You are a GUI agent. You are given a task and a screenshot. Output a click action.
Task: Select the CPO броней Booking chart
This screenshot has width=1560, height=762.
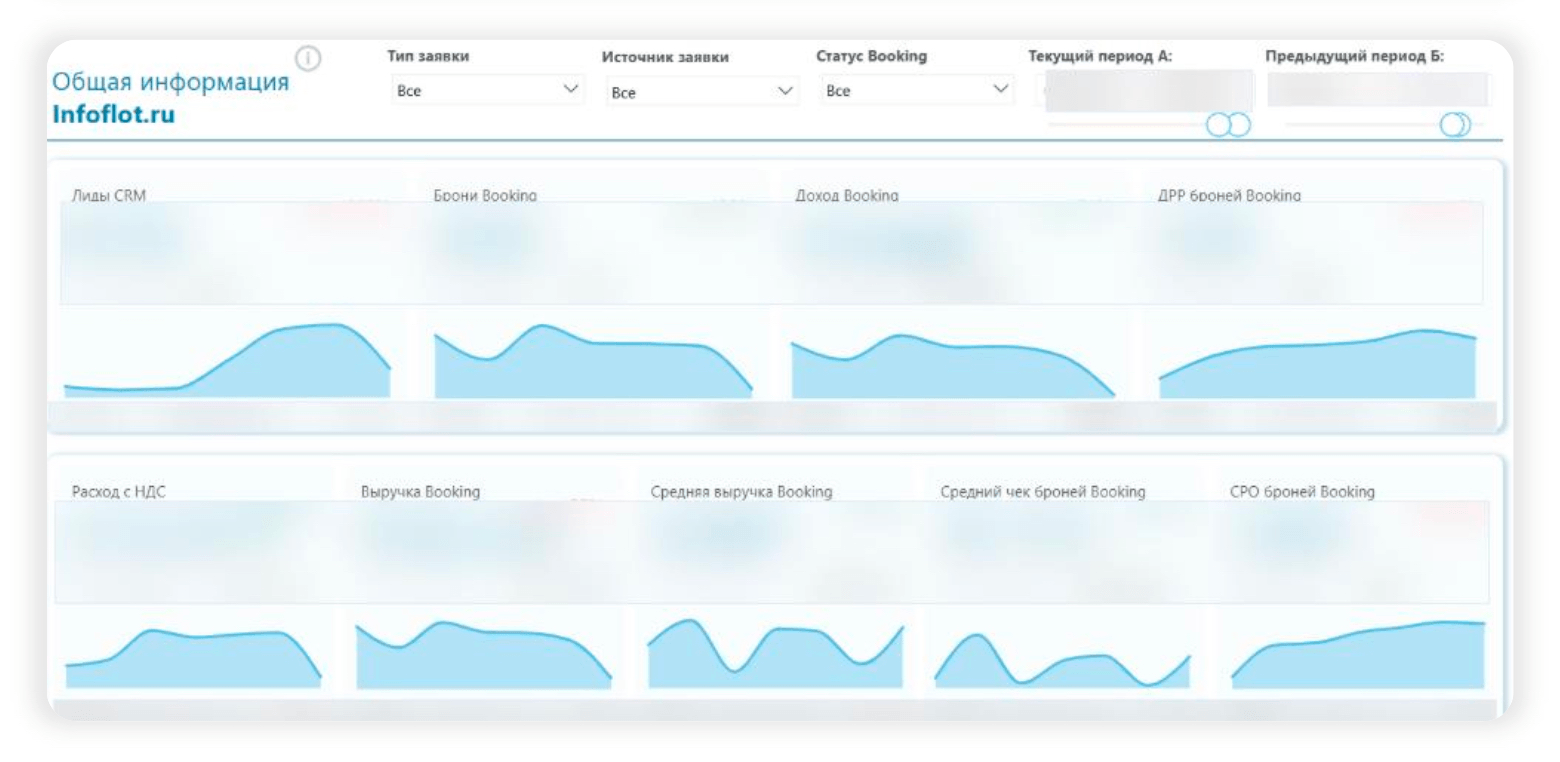pyautogui.click(x=1358, y=654)
